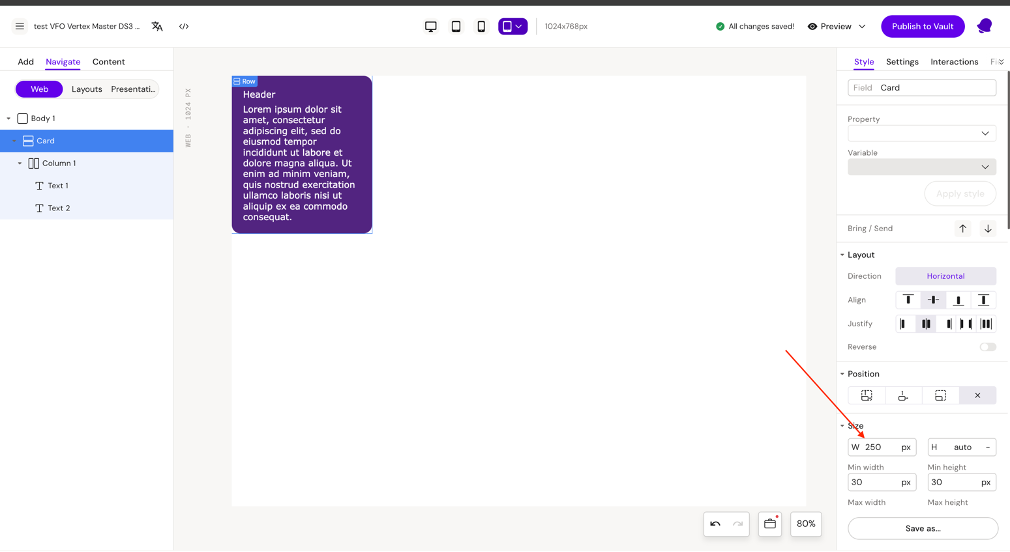Open the hamburger menu
The width and height of the screenshot is (1010, 552).
19,26
